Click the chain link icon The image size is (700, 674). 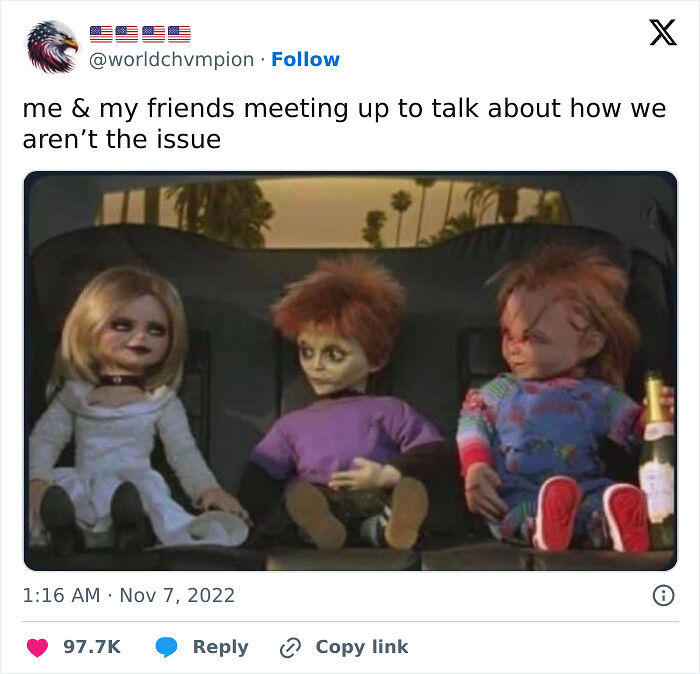[x=290, y=648]
